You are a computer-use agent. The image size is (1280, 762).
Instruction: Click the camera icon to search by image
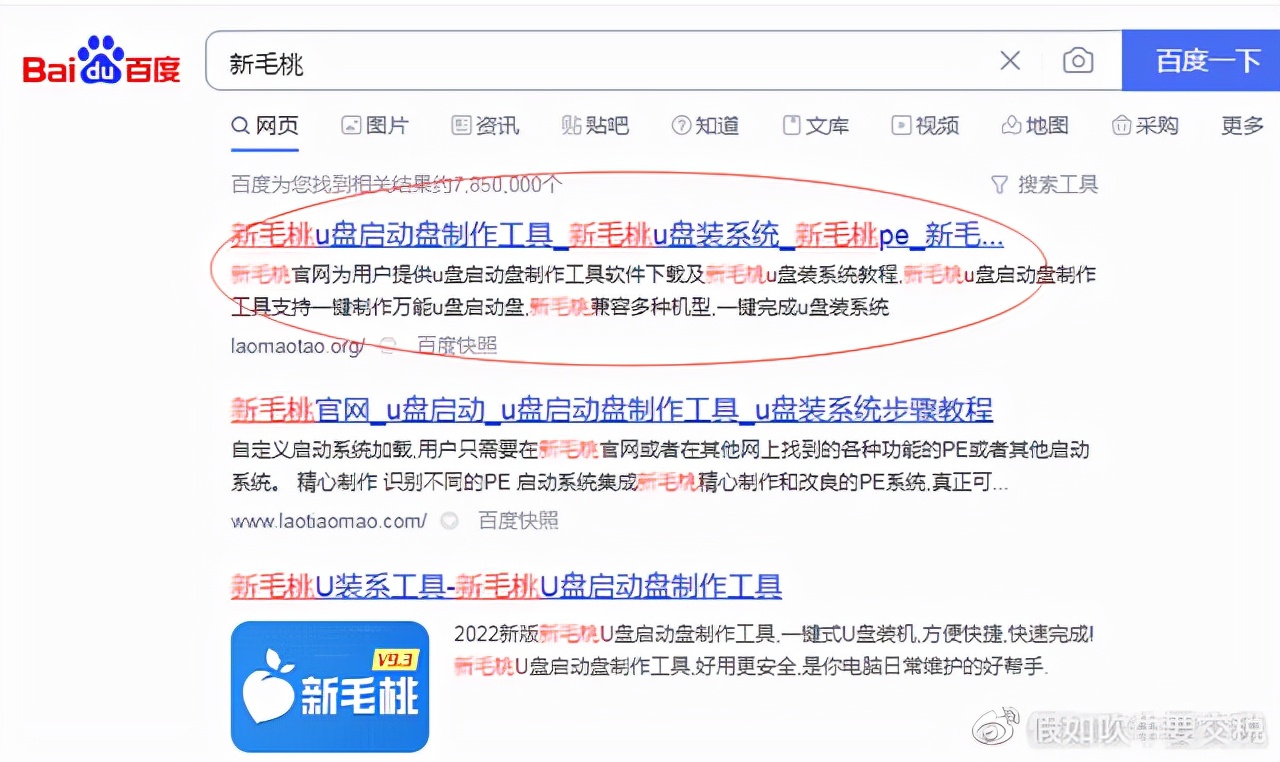pos(1078,61)
